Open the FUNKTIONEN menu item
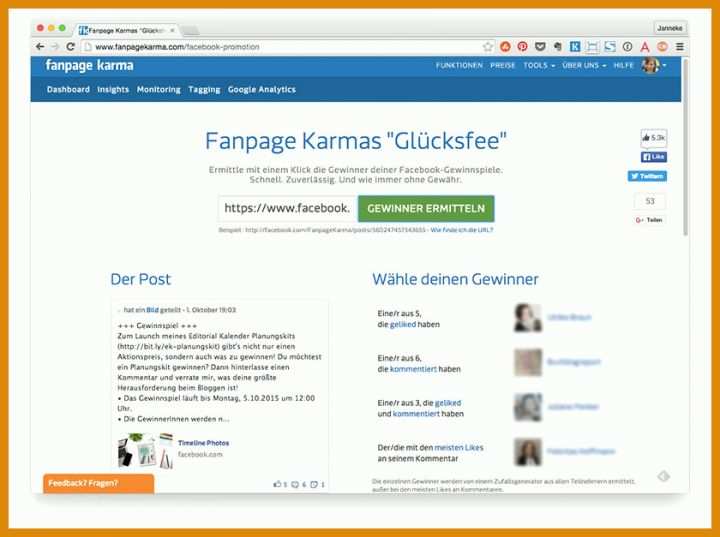The width and height of the screenshot is (720, 537). pyautogui.click(x=459, y=66)
